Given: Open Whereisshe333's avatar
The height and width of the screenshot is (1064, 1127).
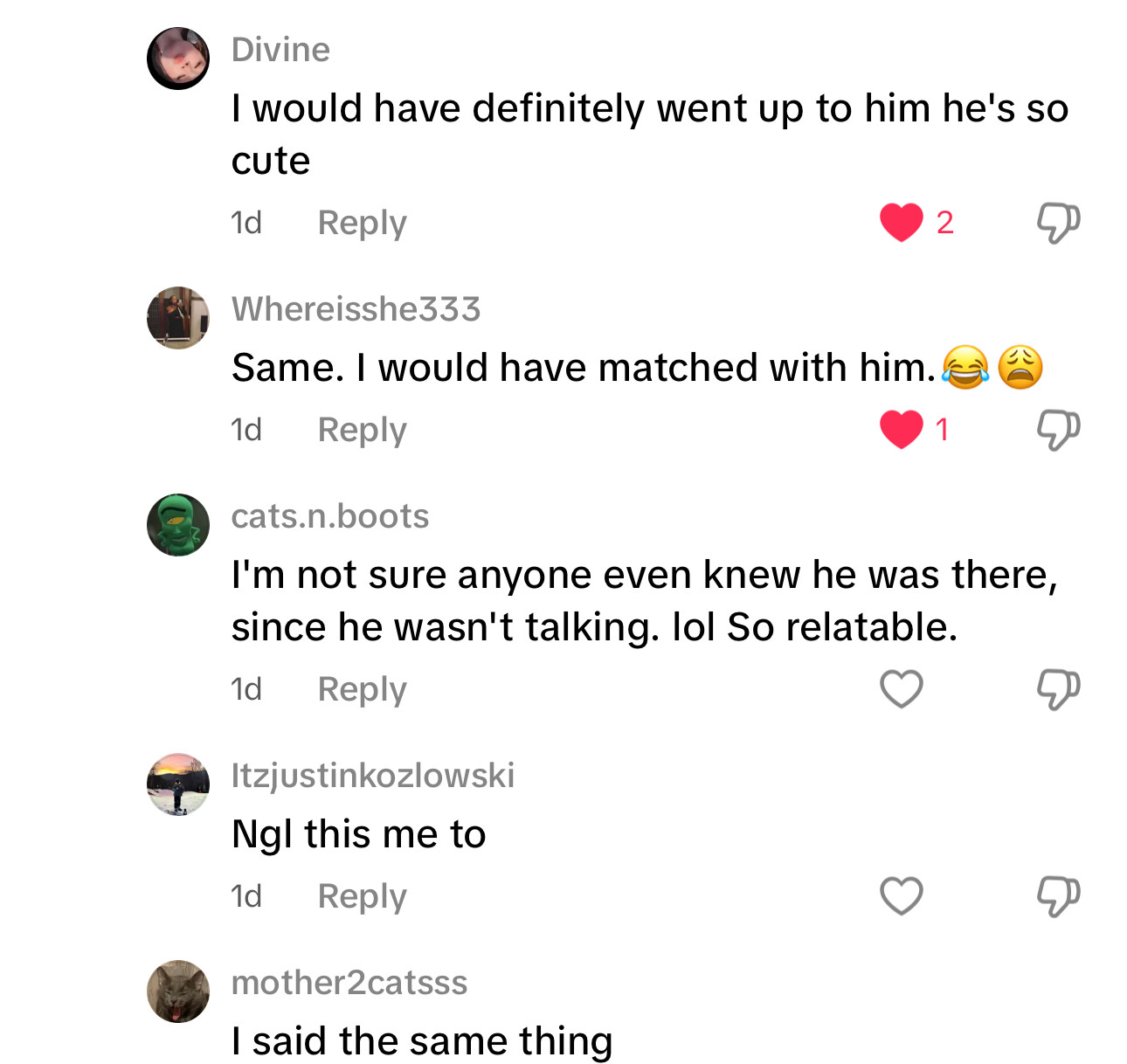Looking at the screenshot, I should pyautogui.click(x=178, y=318).
